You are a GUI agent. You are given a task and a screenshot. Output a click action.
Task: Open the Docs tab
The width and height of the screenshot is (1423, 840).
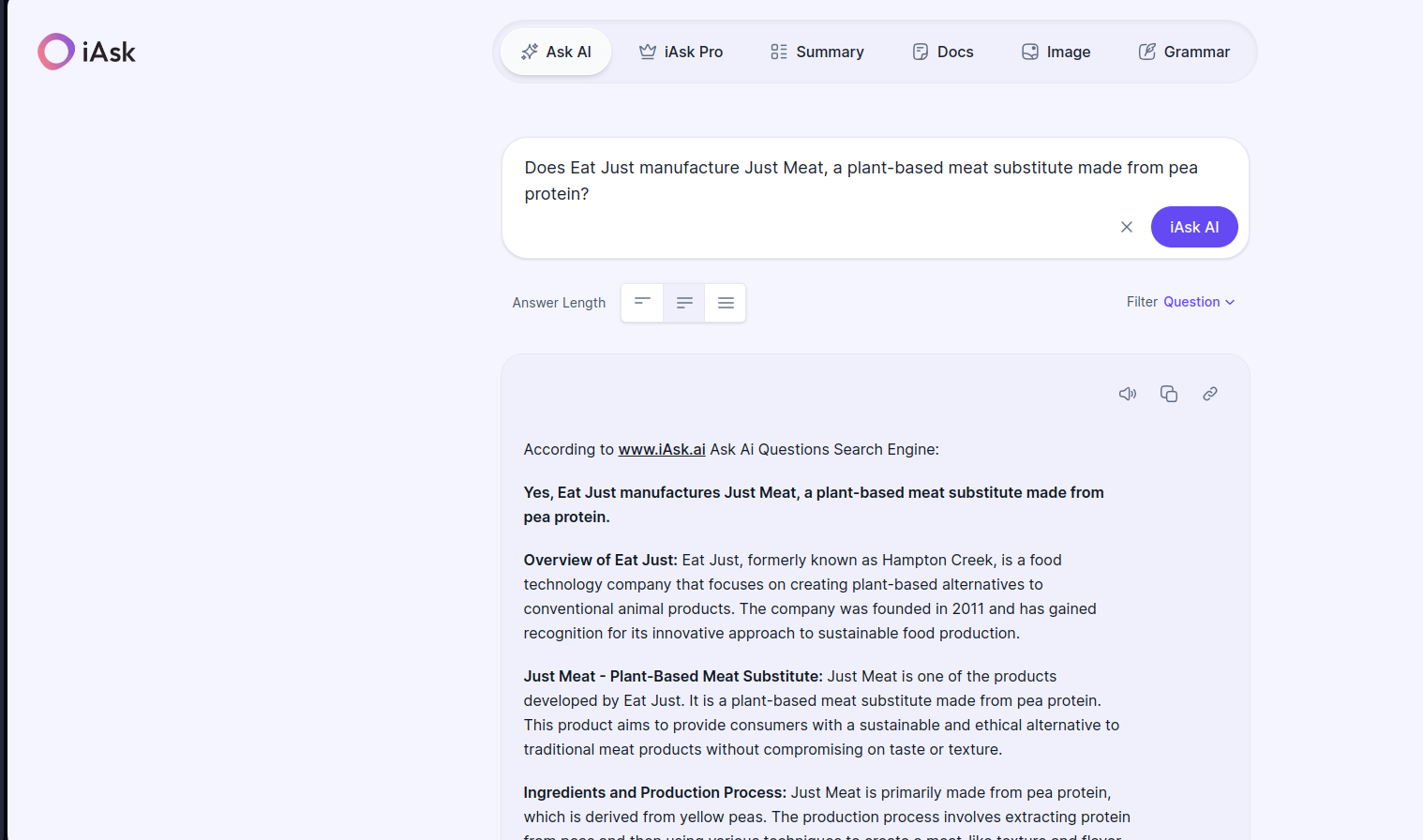(x=943, y=52)
